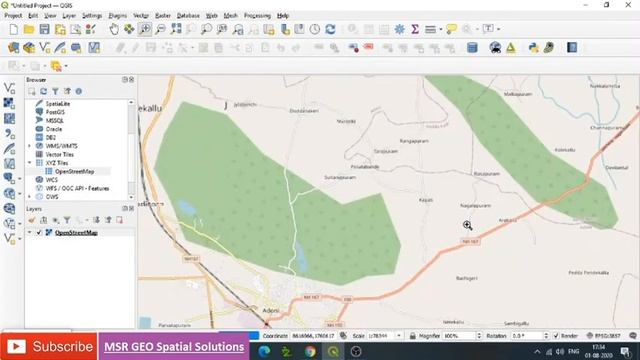This screenshot has width=640, height=360.
Task: Click the New Shapefile Layer icon in top toolbar
Action: pos(44,48)
